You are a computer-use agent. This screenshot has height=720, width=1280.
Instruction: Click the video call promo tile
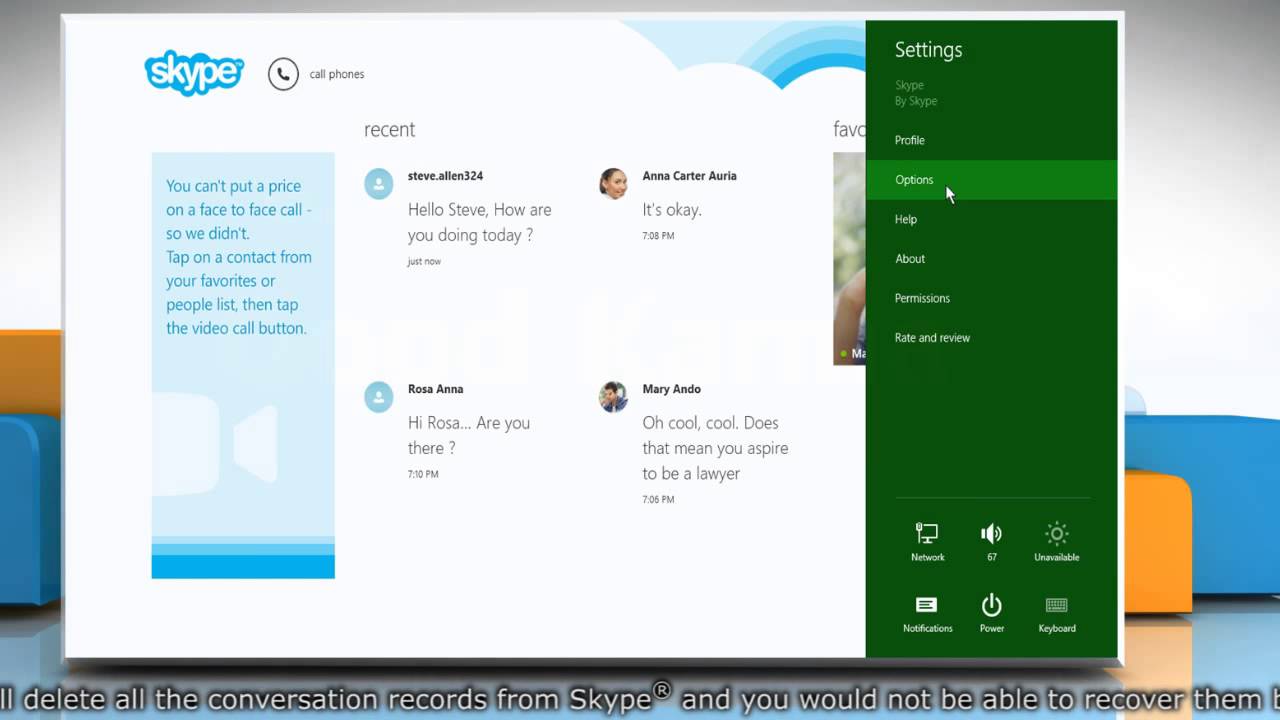[x=243, y=365]
